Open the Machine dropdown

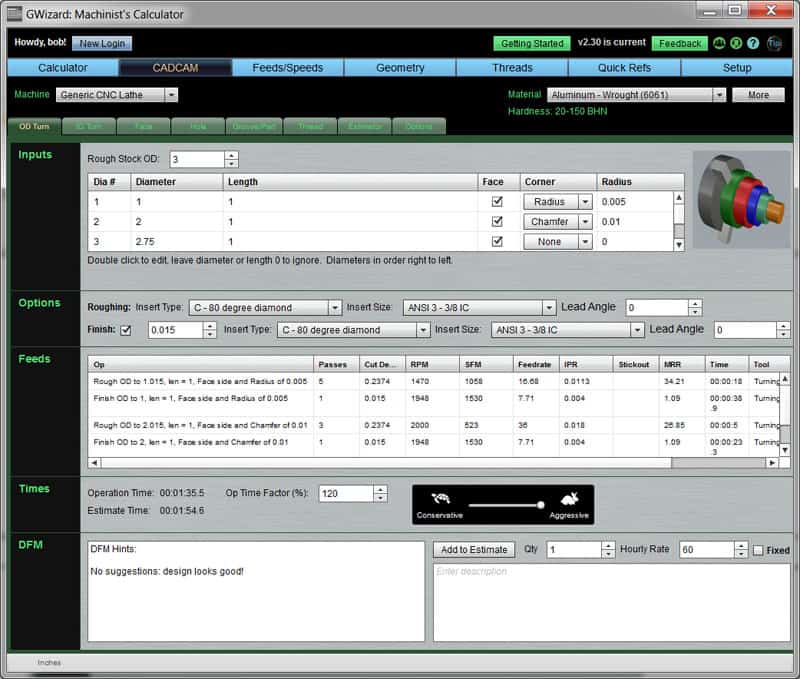tap(117, 95)
